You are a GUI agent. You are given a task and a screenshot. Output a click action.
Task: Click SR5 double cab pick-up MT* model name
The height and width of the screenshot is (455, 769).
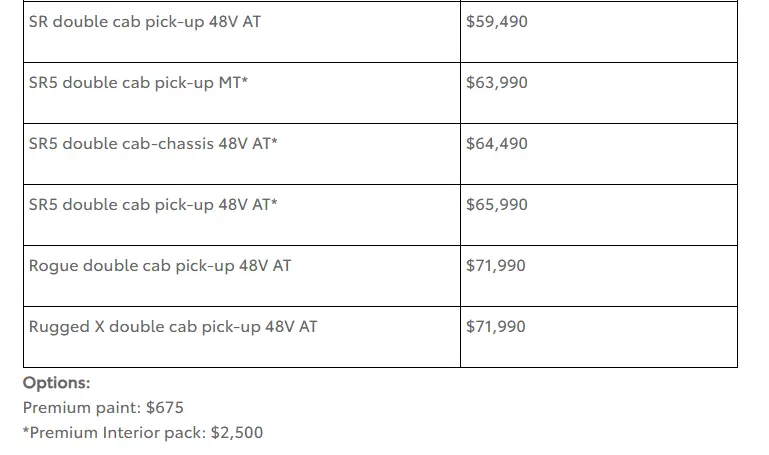click(138, 83)
